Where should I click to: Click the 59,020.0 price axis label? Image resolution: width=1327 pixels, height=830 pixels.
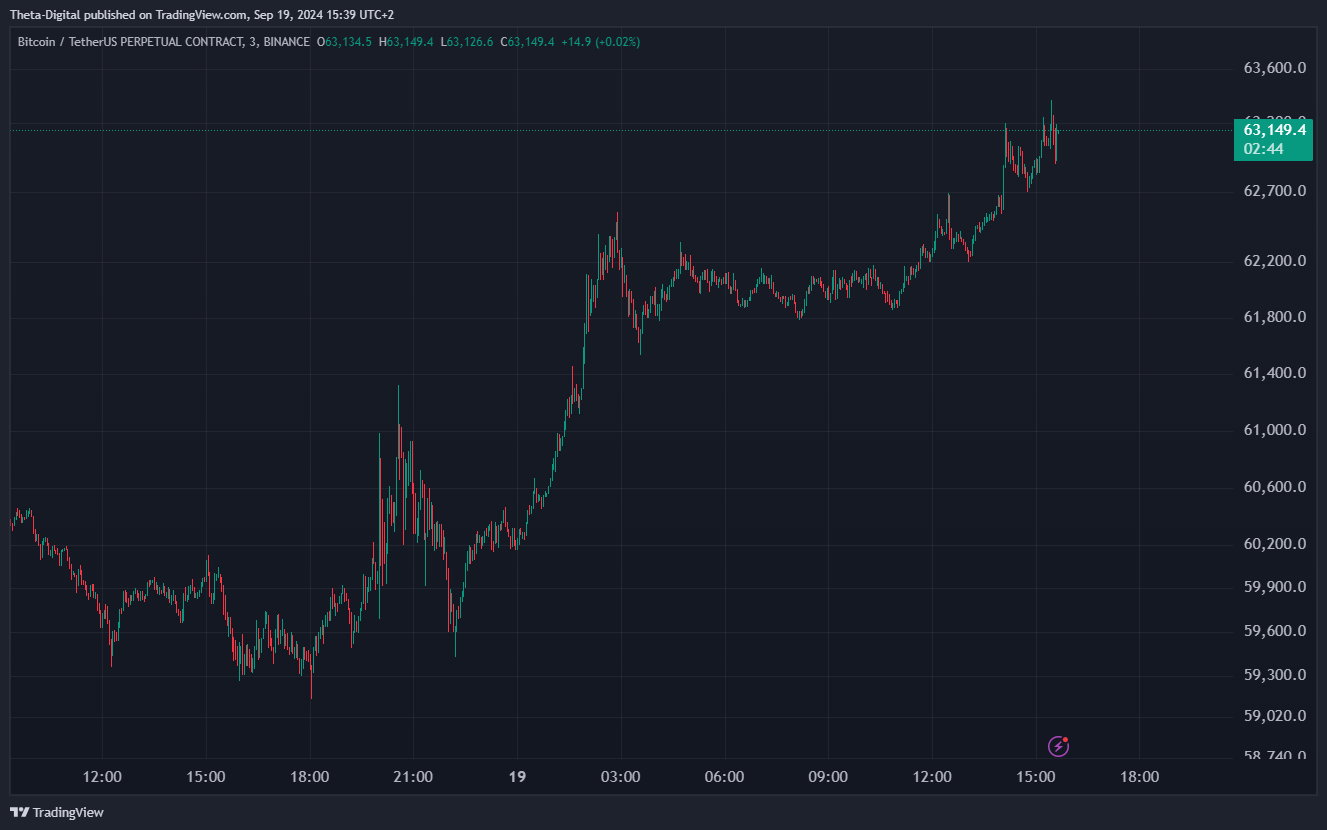[1274, 716]
